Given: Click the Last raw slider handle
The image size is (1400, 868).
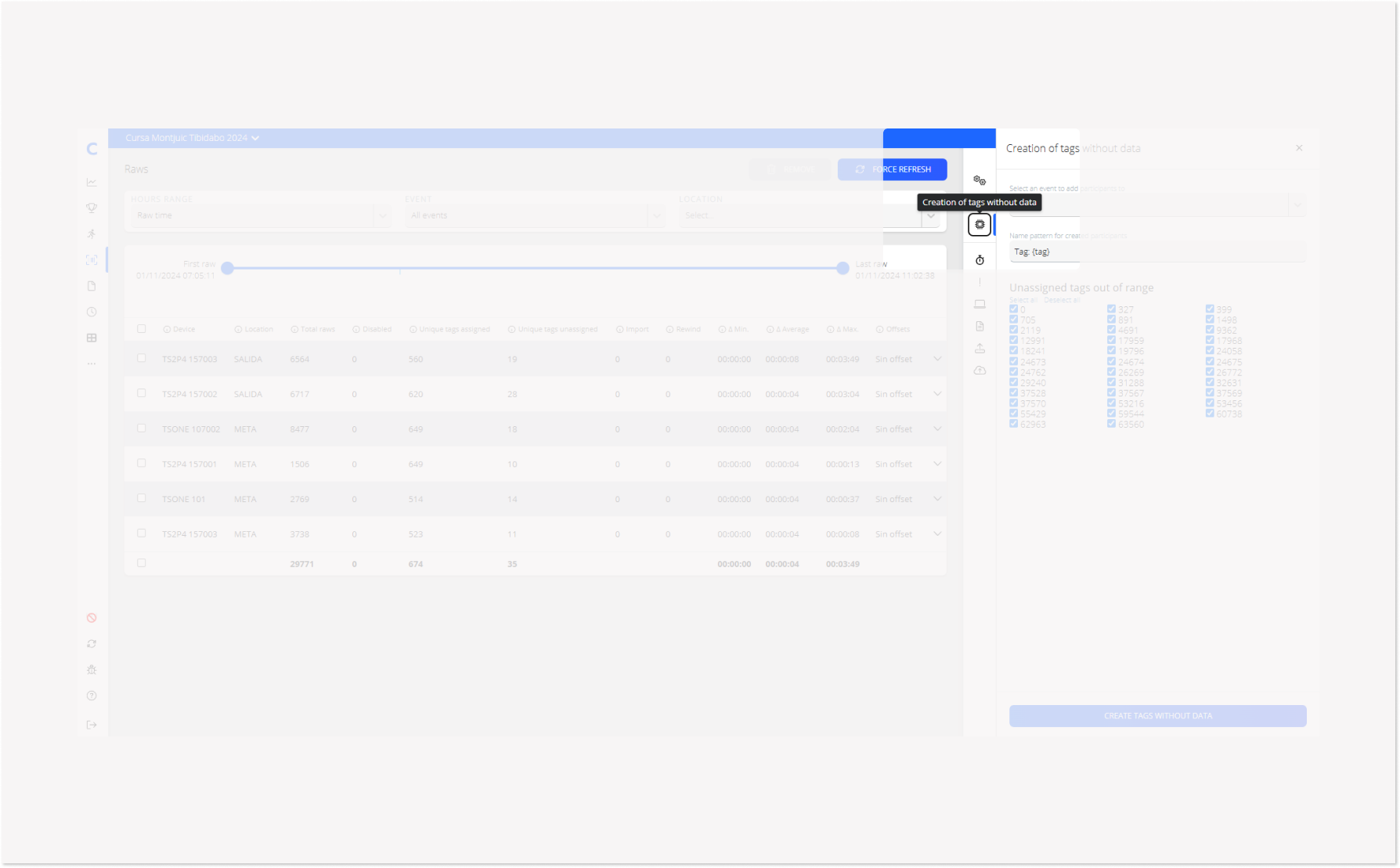Looking at the screenshot, I should click(843, 268).
